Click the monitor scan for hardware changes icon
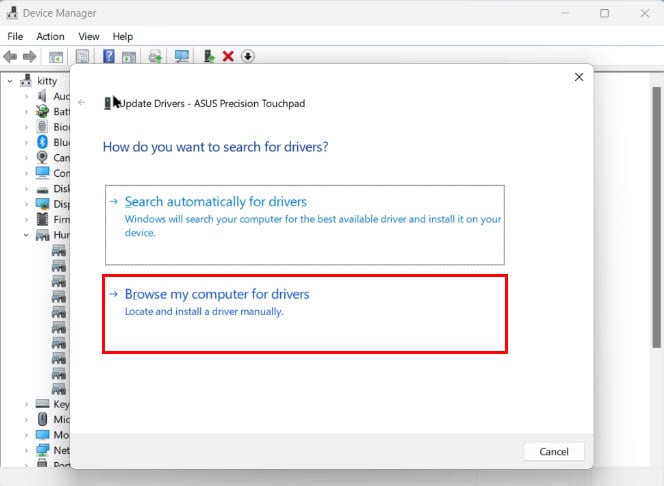Viewport: 664px width, 486px height. (x=182, y=56)
